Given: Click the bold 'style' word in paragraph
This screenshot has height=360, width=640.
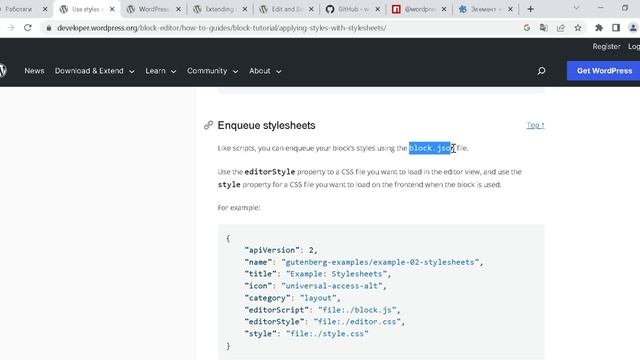Looking at the screenshot, I should tap(229, 184).
